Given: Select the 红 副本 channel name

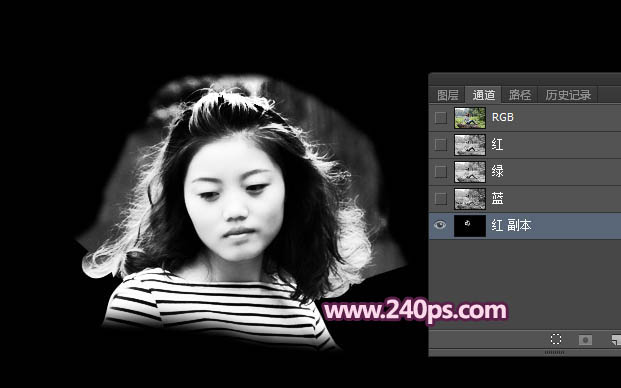Looking at the screenshot, I should coord(511,225).
